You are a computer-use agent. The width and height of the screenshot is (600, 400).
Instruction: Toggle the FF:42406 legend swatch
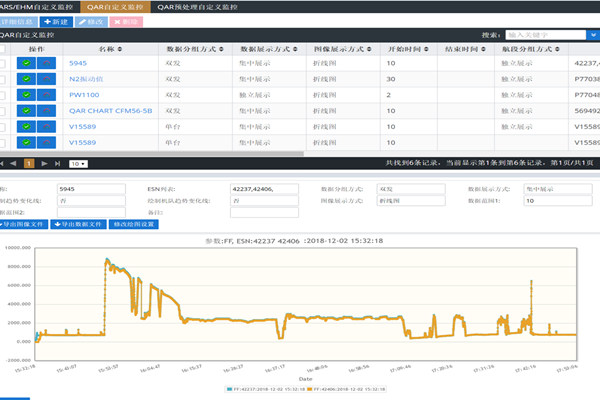coord(310,389)
